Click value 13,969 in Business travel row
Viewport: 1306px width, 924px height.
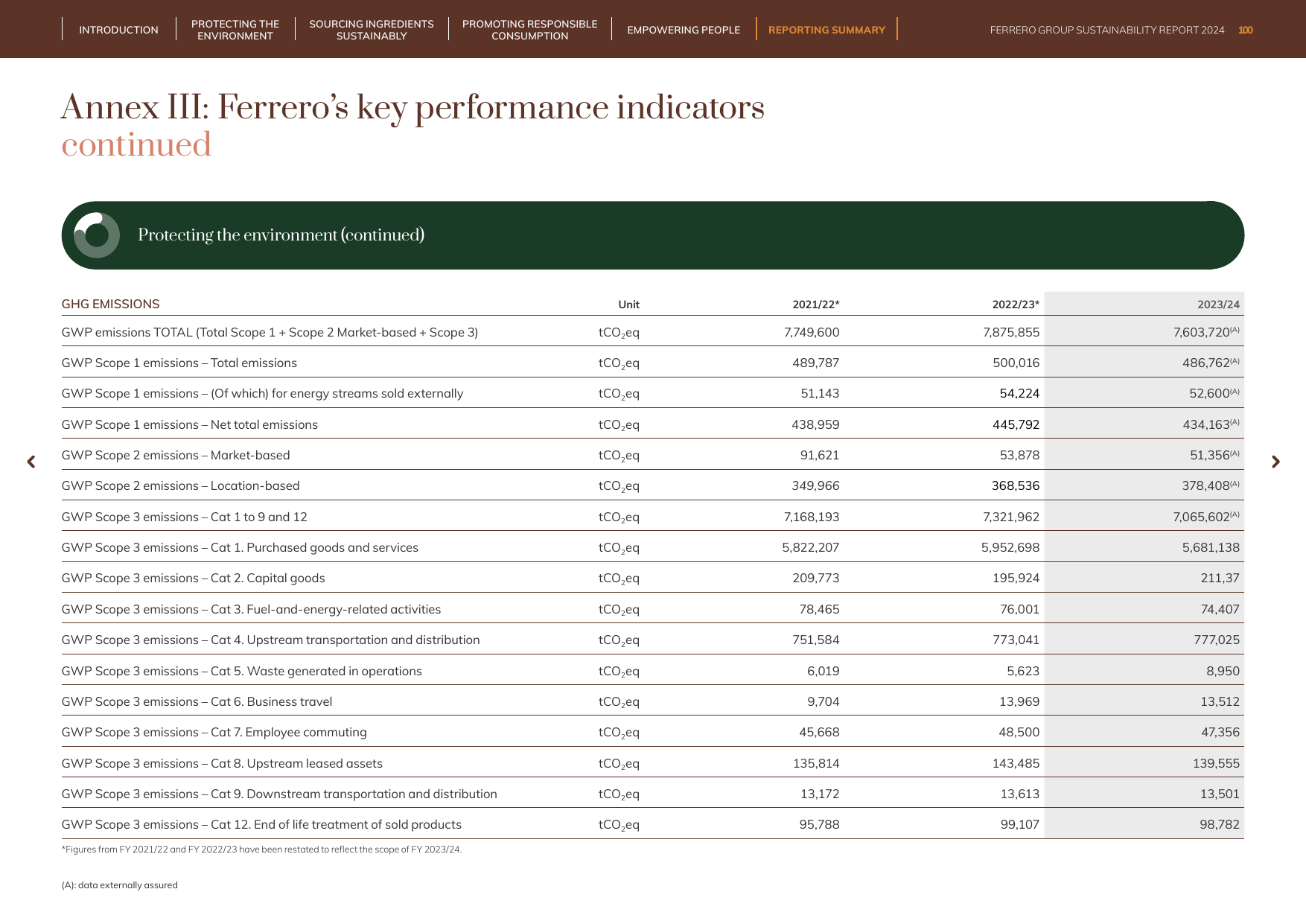tap(1019, 701)
